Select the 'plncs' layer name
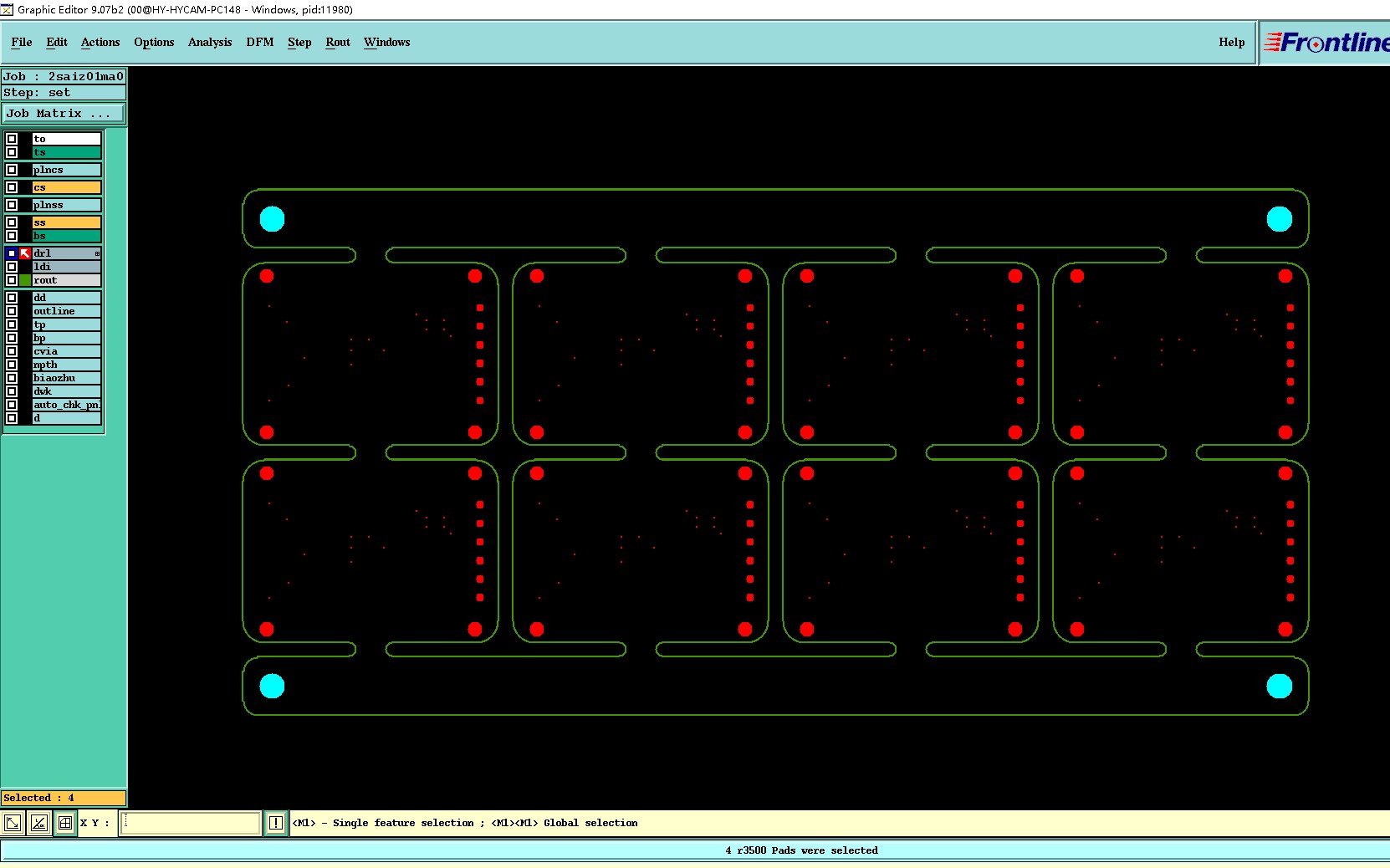 click(67, 170)
